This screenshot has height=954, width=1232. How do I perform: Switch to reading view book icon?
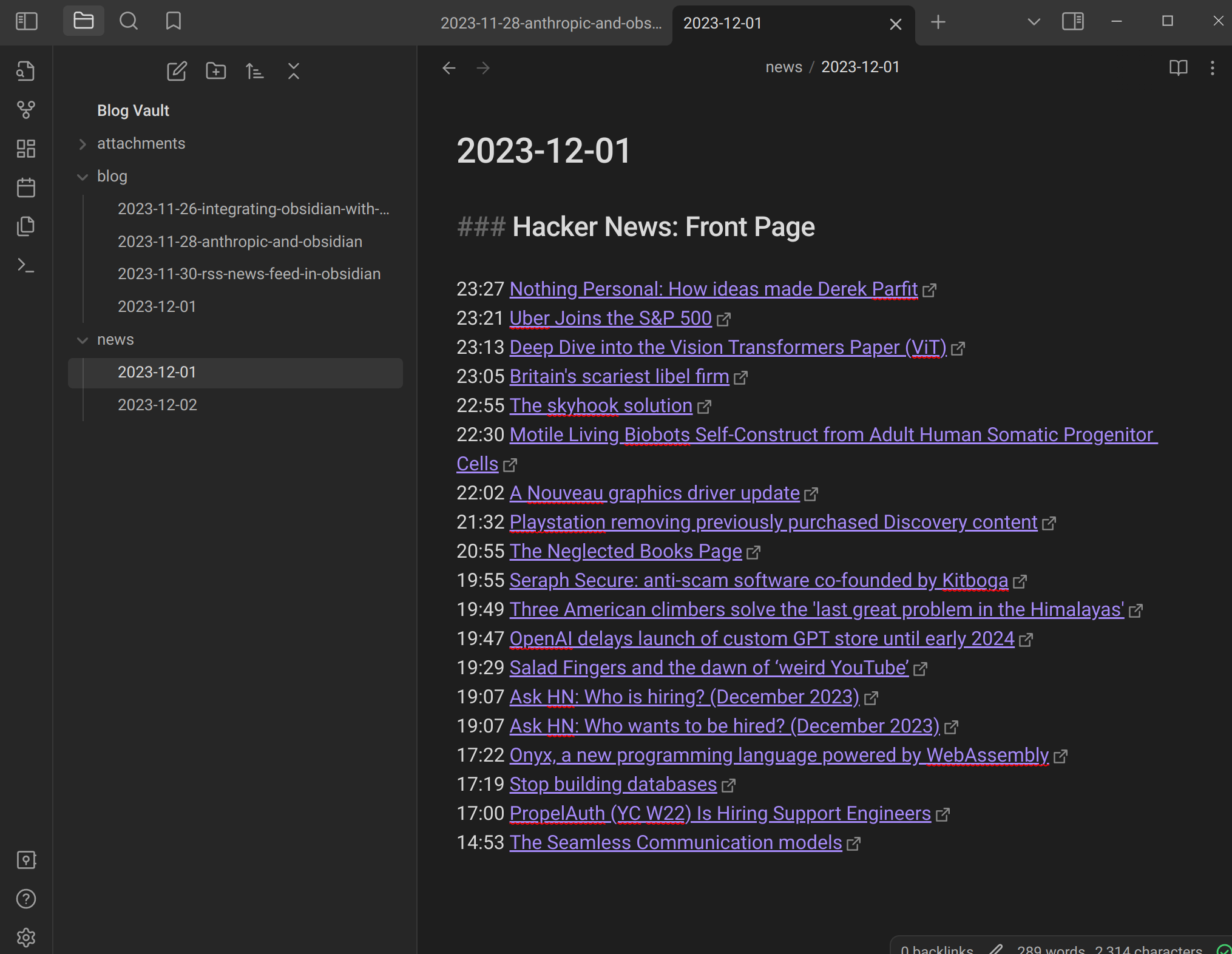1178,67
